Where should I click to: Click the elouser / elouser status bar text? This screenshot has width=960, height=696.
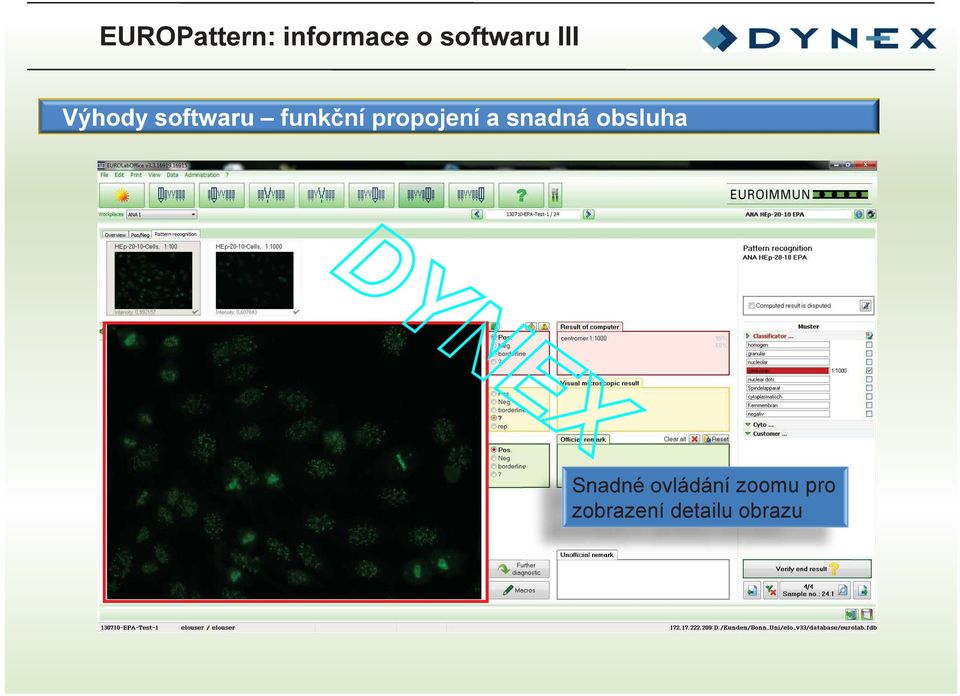coord(208,627)
